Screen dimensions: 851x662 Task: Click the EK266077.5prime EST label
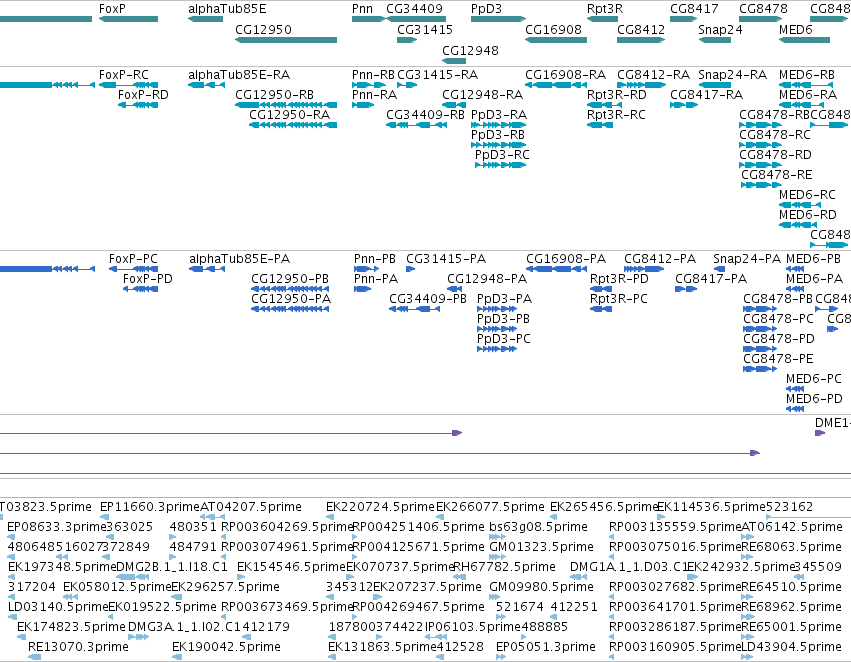coord(490,506)
